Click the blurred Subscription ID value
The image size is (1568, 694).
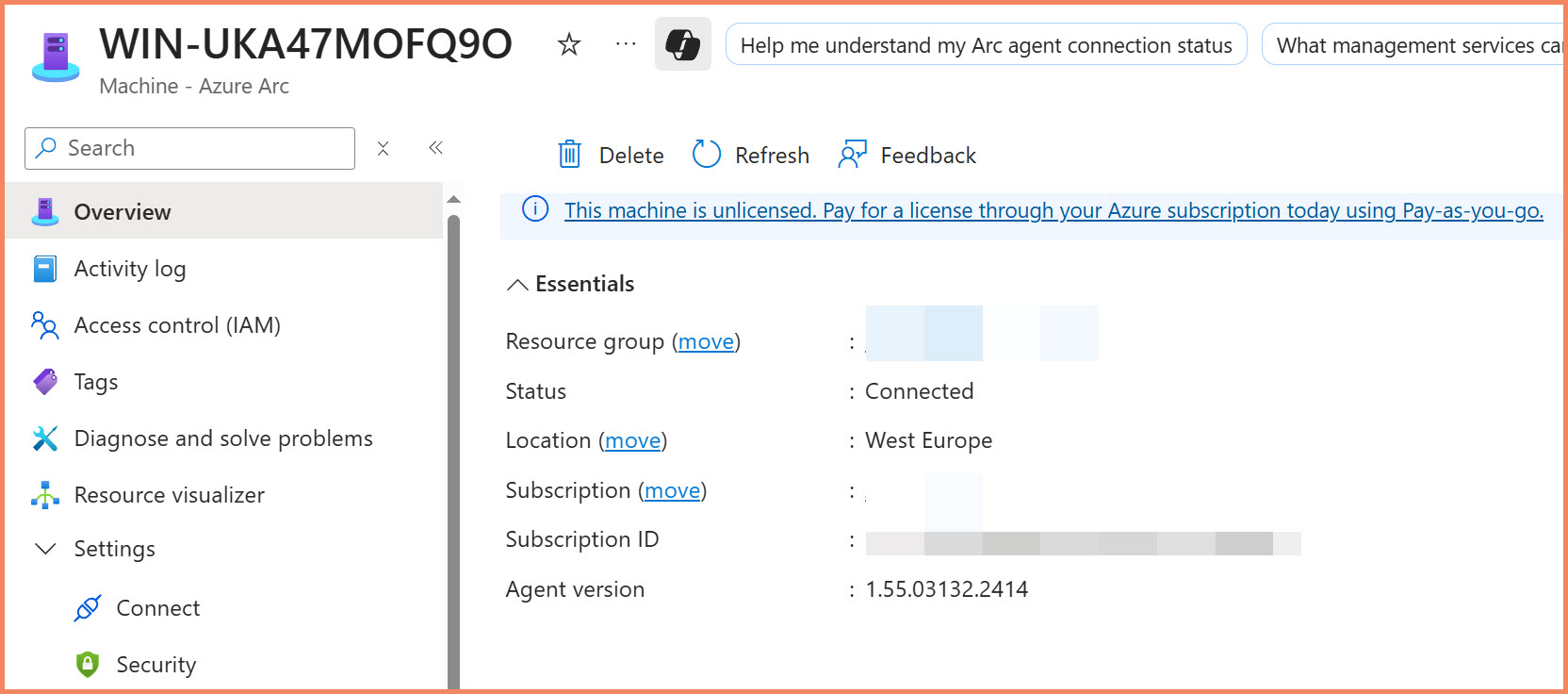[1083, 542]
